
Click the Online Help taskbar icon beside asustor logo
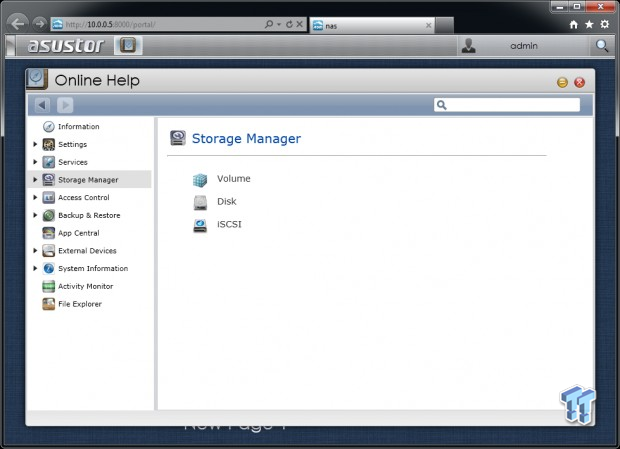pyautogui.click(x=128, y=45)
